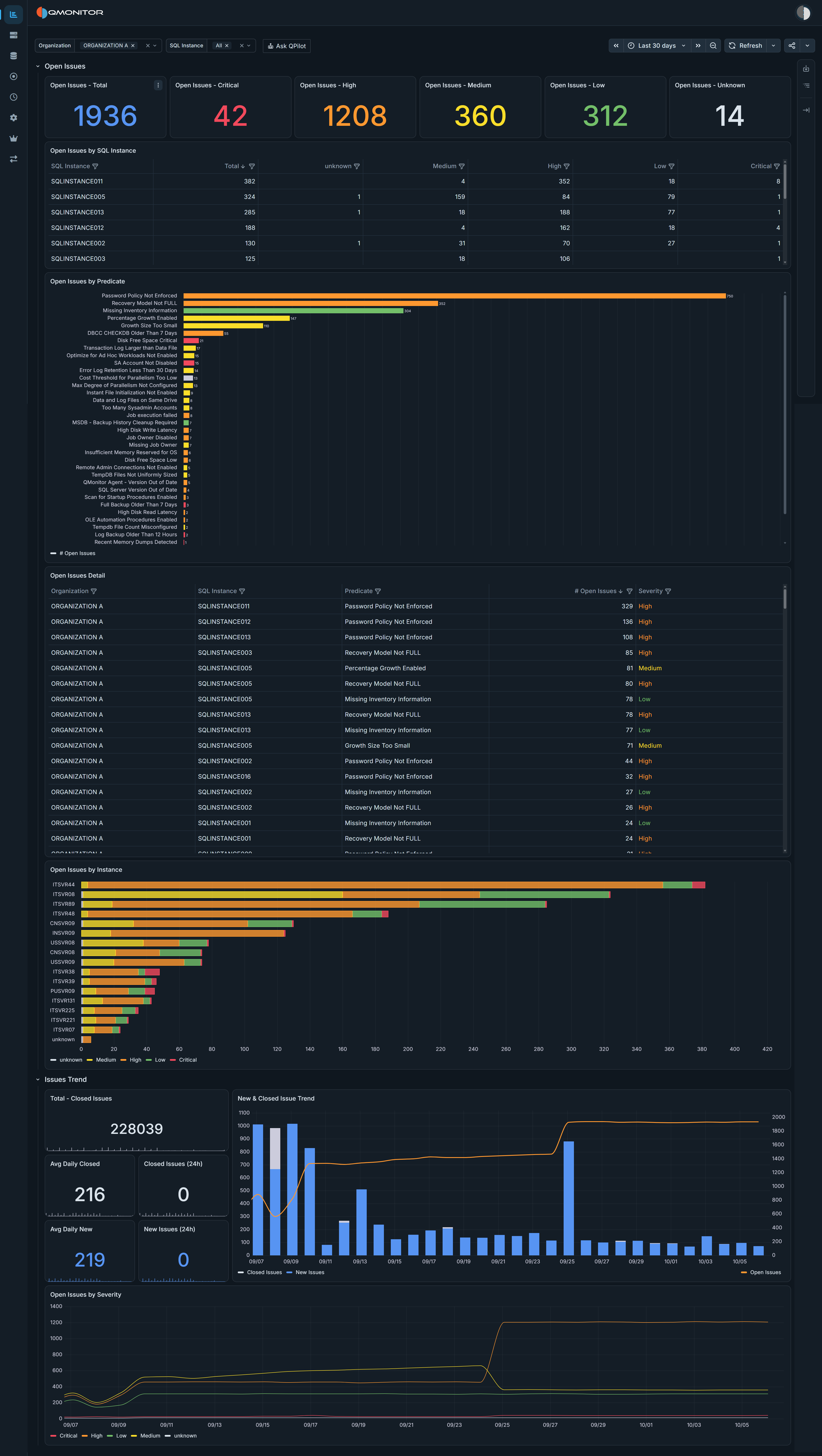Open the servers icon in left sidebar
822x1456 pixels.
coord(14,35)
